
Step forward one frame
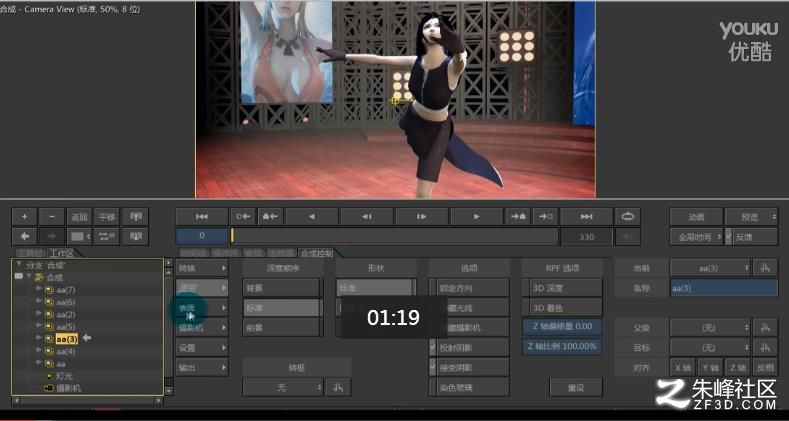(x=422, y=217)
